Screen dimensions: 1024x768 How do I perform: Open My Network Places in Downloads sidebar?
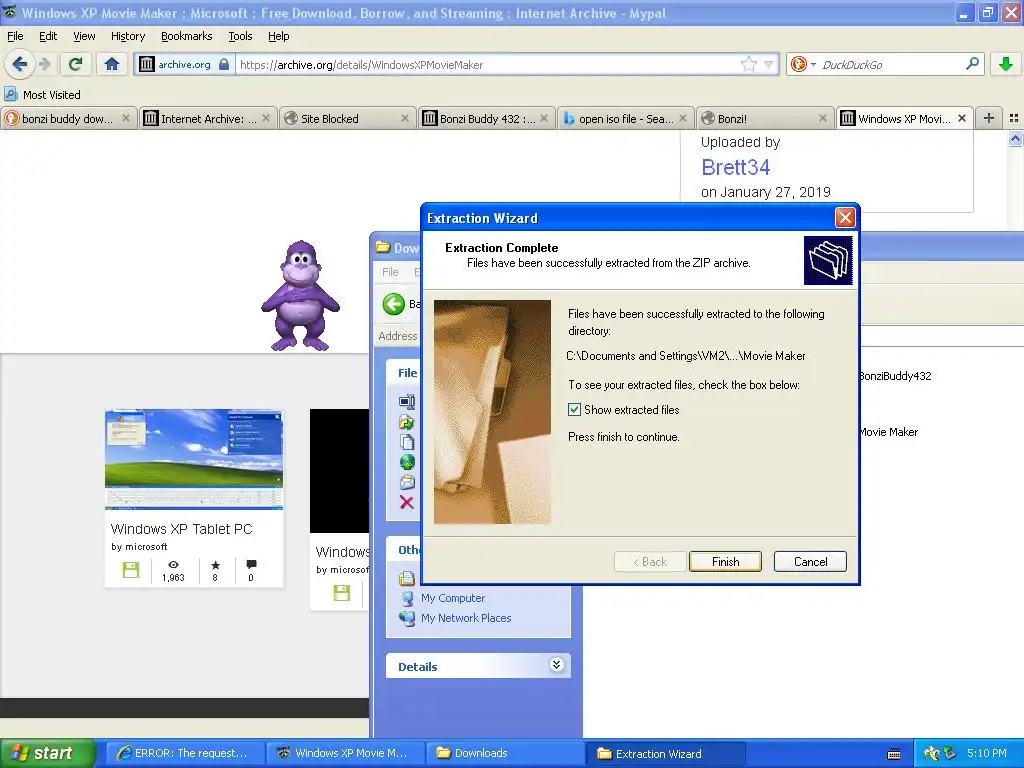[x=466, y=618]
